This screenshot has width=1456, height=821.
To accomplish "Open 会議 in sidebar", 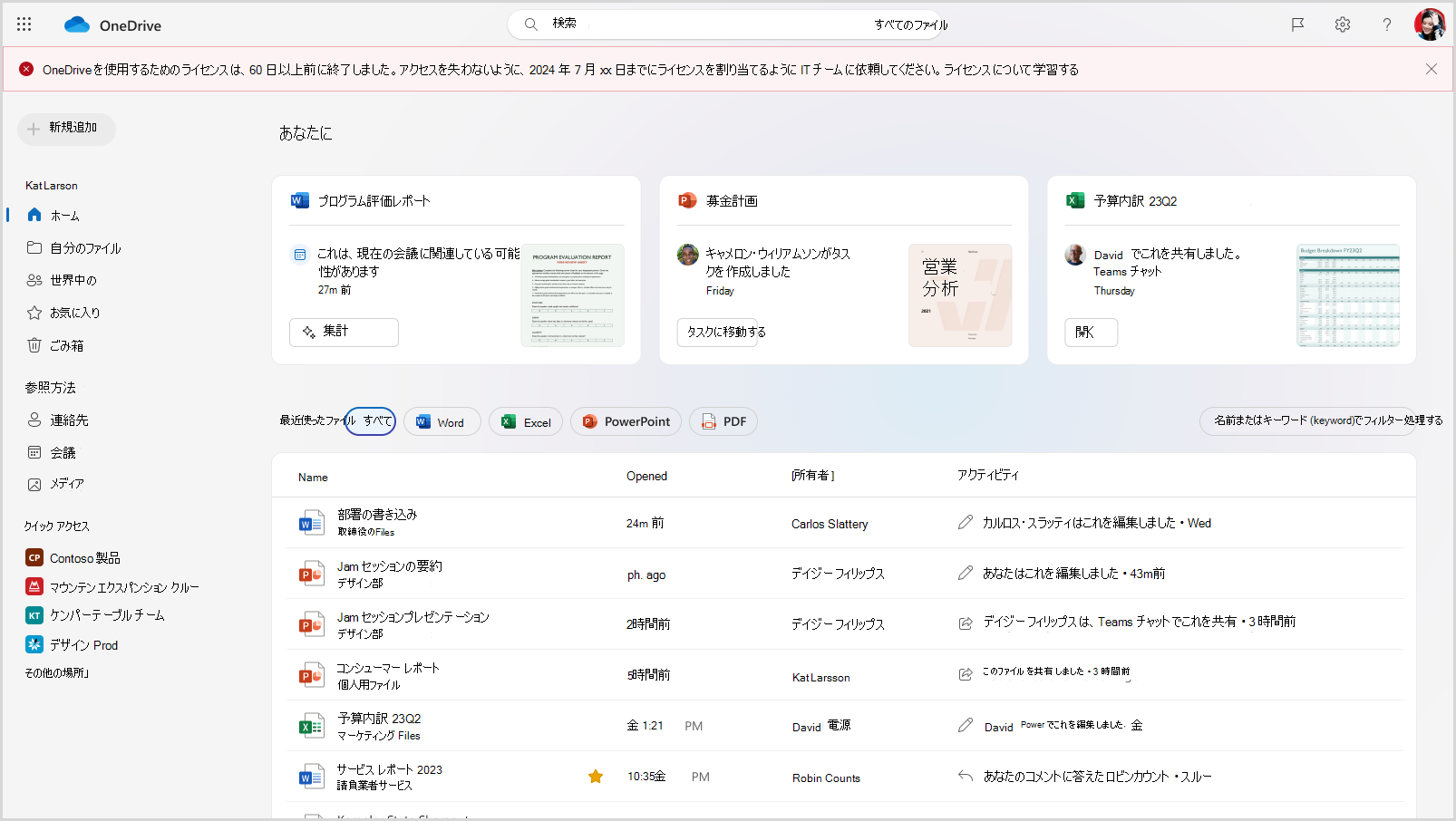I will pyautogui.click(x=63, y=452).
